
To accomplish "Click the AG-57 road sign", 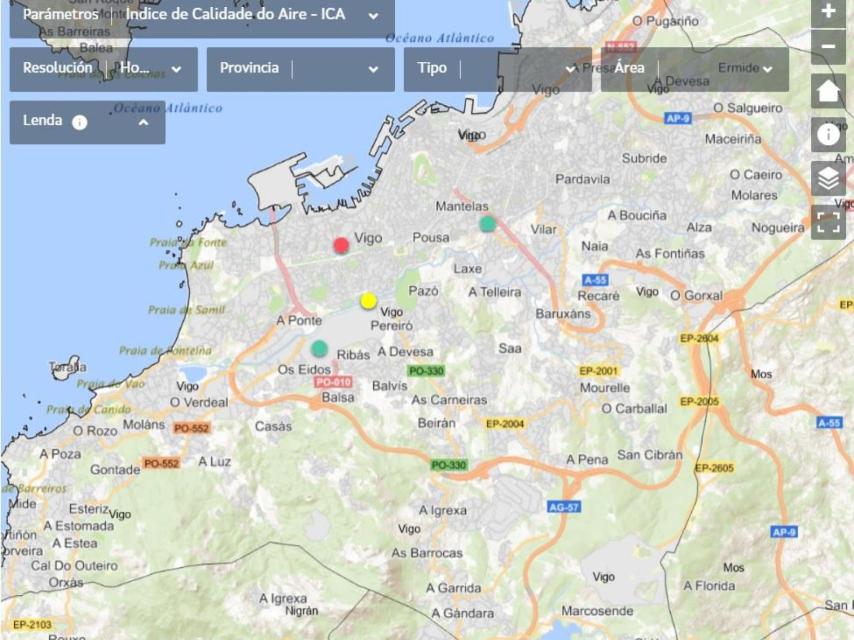I will point(564,507).
